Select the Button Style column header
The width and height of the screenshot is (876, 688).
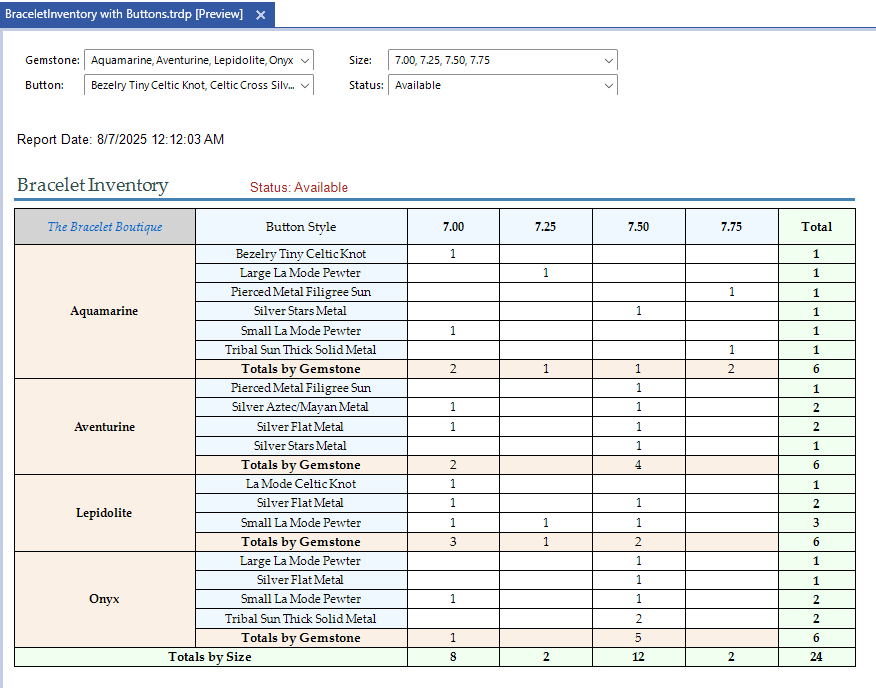(x=301, y=227)
